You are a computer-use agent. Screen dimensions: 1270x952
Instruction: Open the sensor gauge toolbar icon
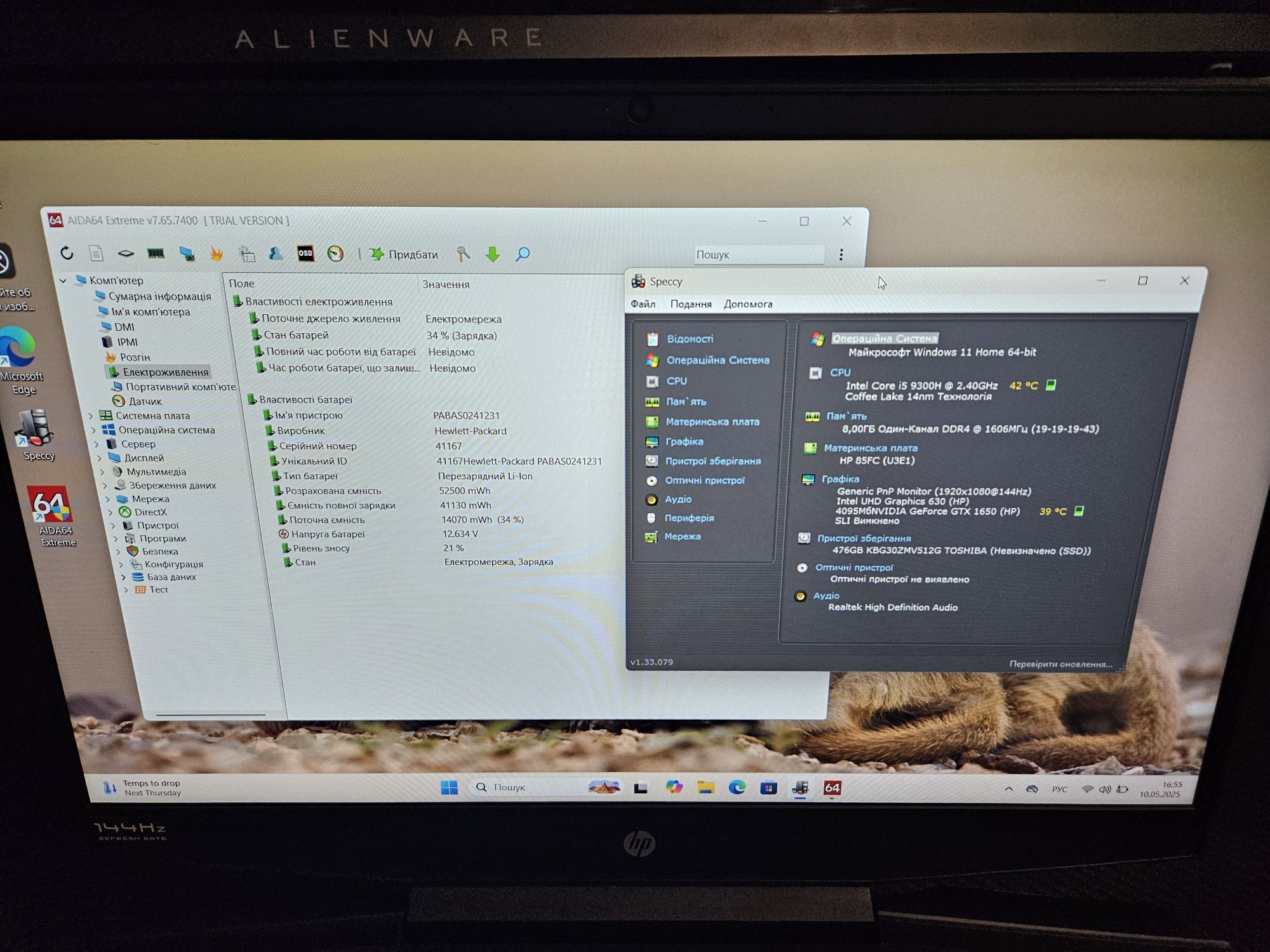tap(335, 255)
